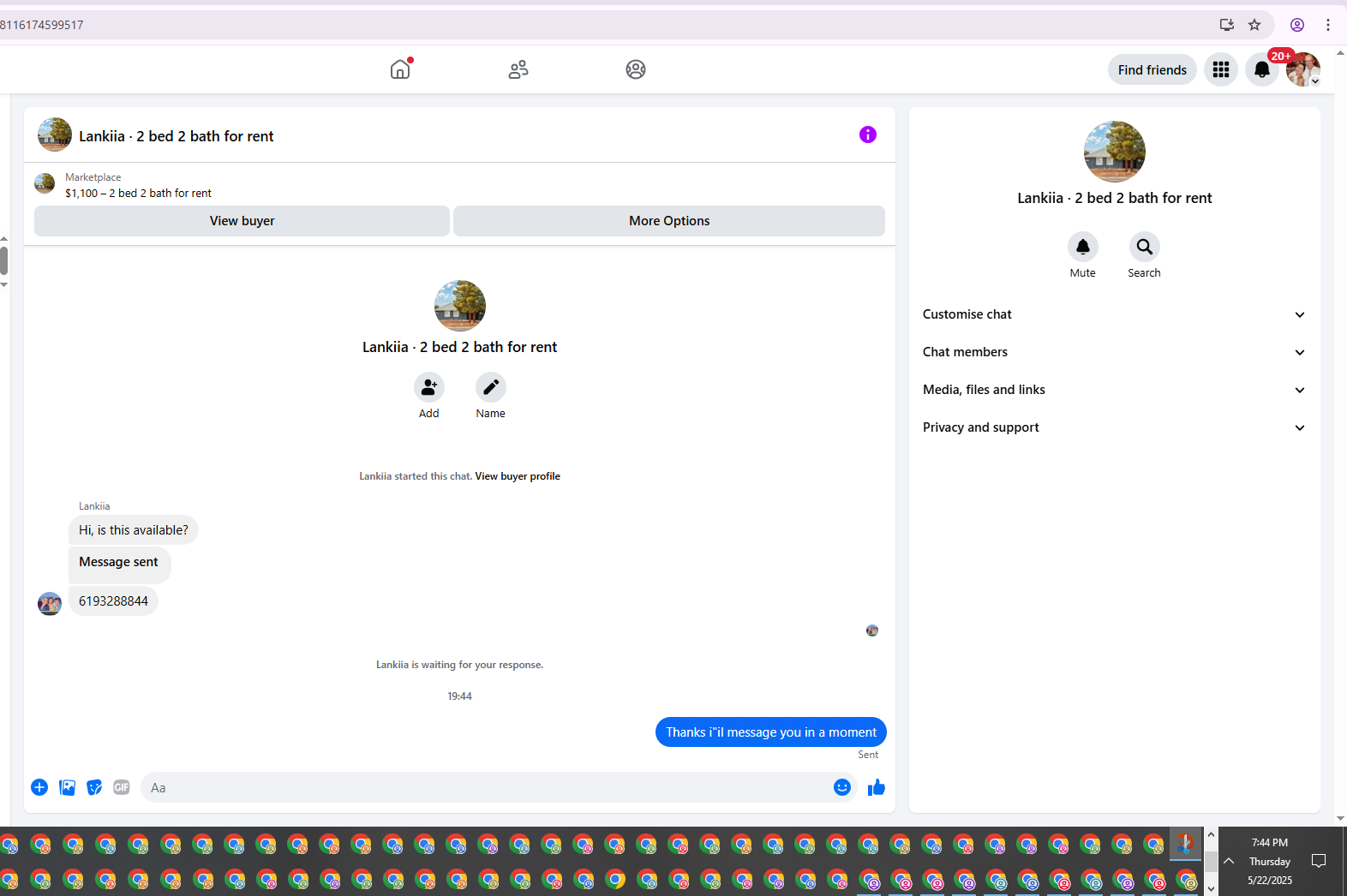Open the Facebook apps menu grid
This screenshot has height=896, width=1347.
[x=1221, y=70]
